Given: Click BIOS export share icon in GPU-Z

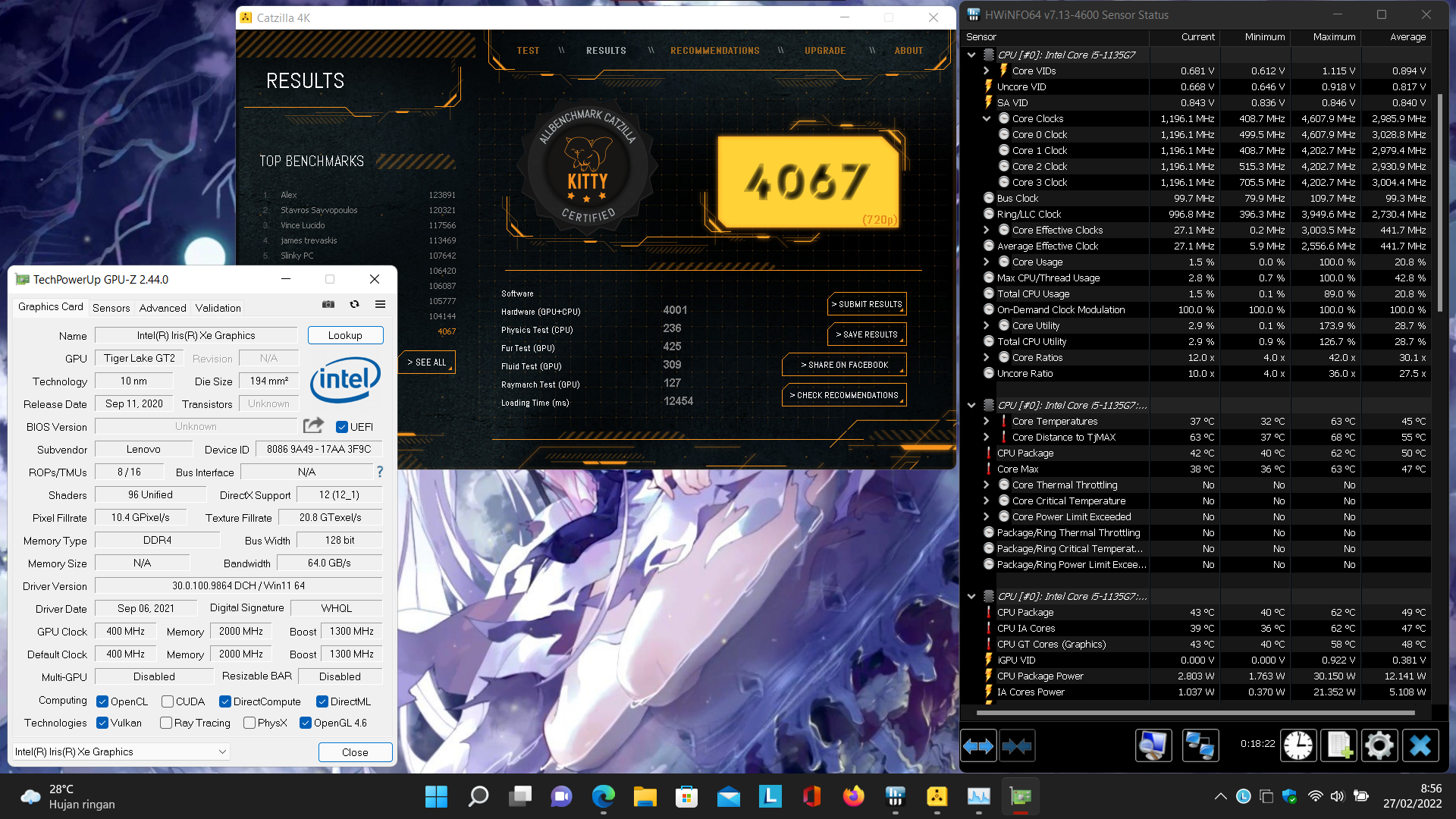Looking at the screenshot, I should pos(313,425).
